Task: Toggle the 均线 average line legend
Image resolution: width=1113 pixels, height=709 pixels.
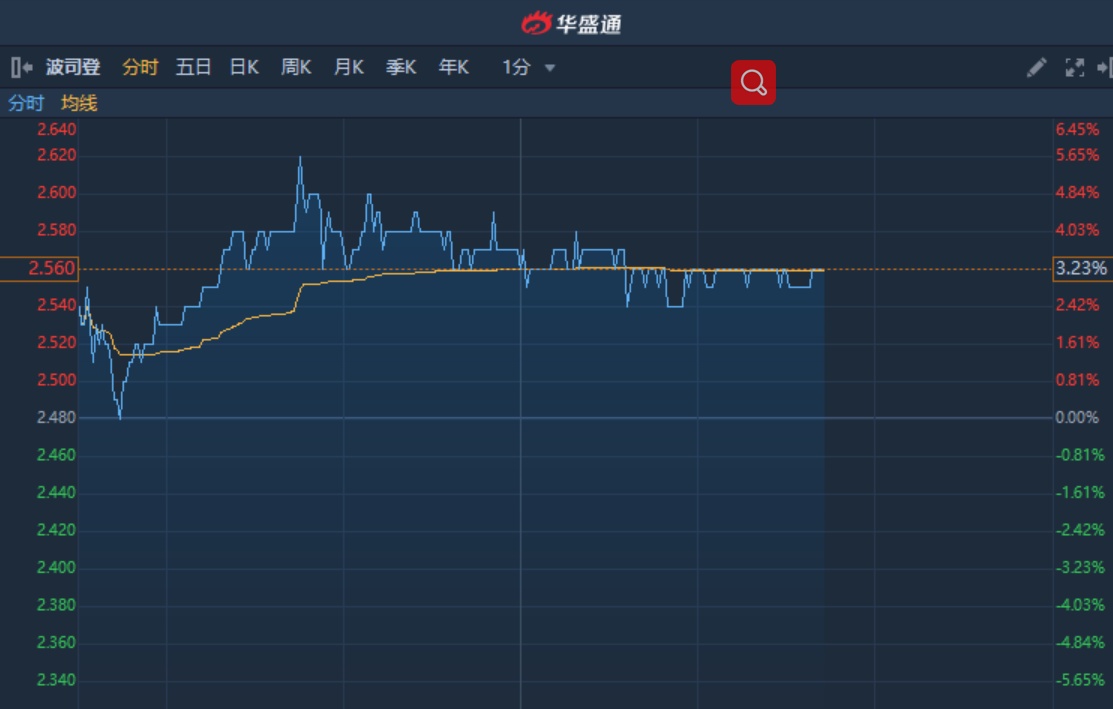Action: point(79,104)
